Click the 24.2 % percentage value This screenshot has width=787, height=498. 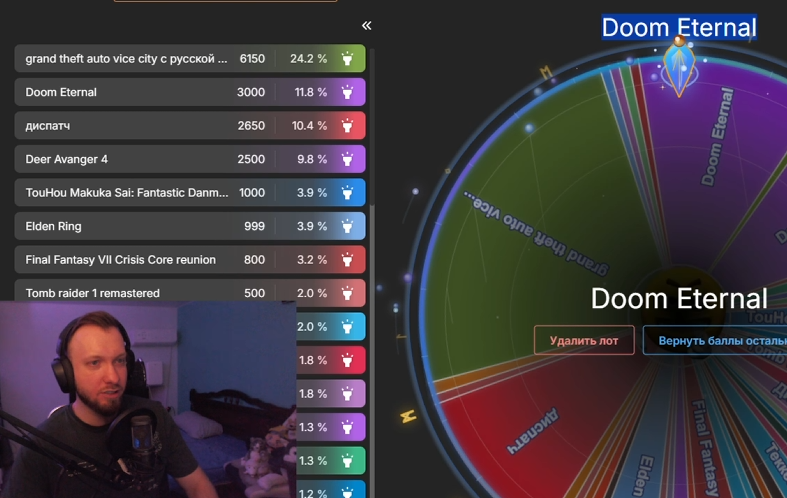(309, 59)
